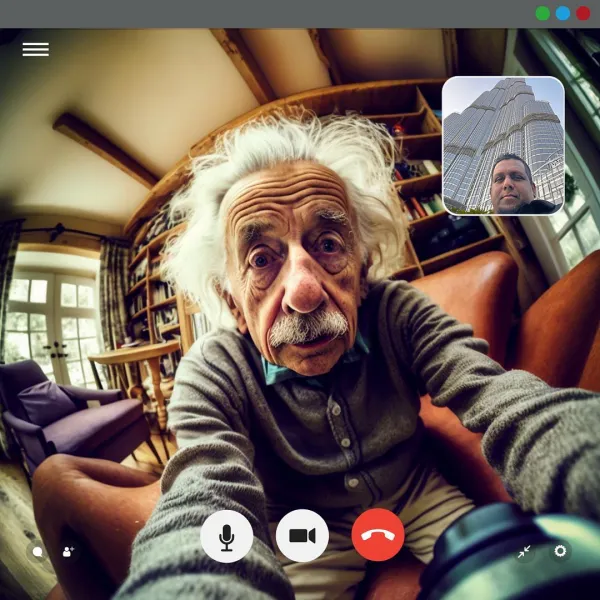
Task: Open call settings gear icon
Action: (x=560, y=551)
